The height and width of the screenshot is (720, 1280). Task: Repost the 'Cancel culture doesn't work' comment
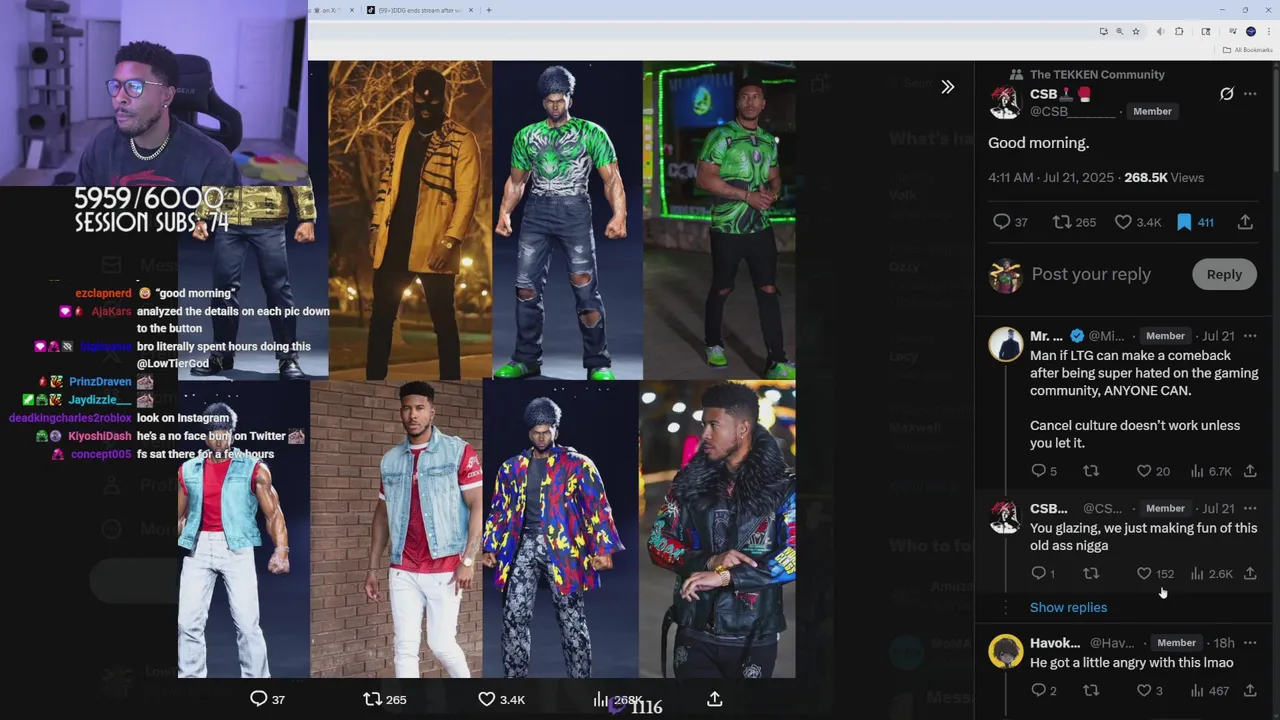pos(1091,471)
